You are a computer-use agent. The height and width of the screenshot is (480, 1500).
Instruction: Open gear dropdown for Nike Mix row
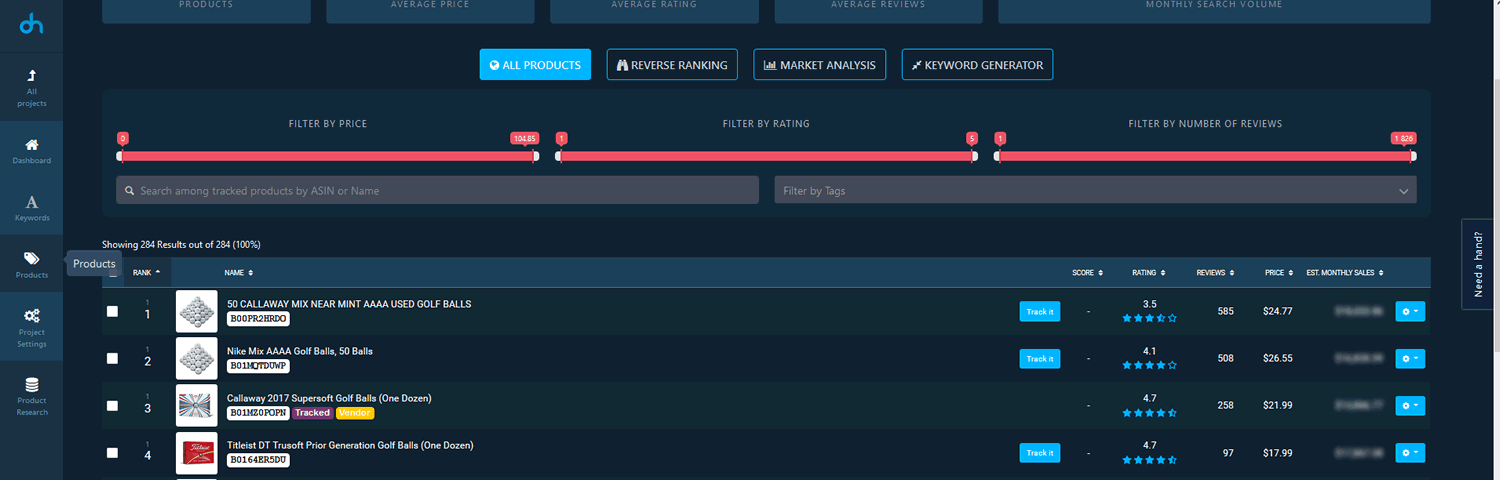coord(1410,358)
